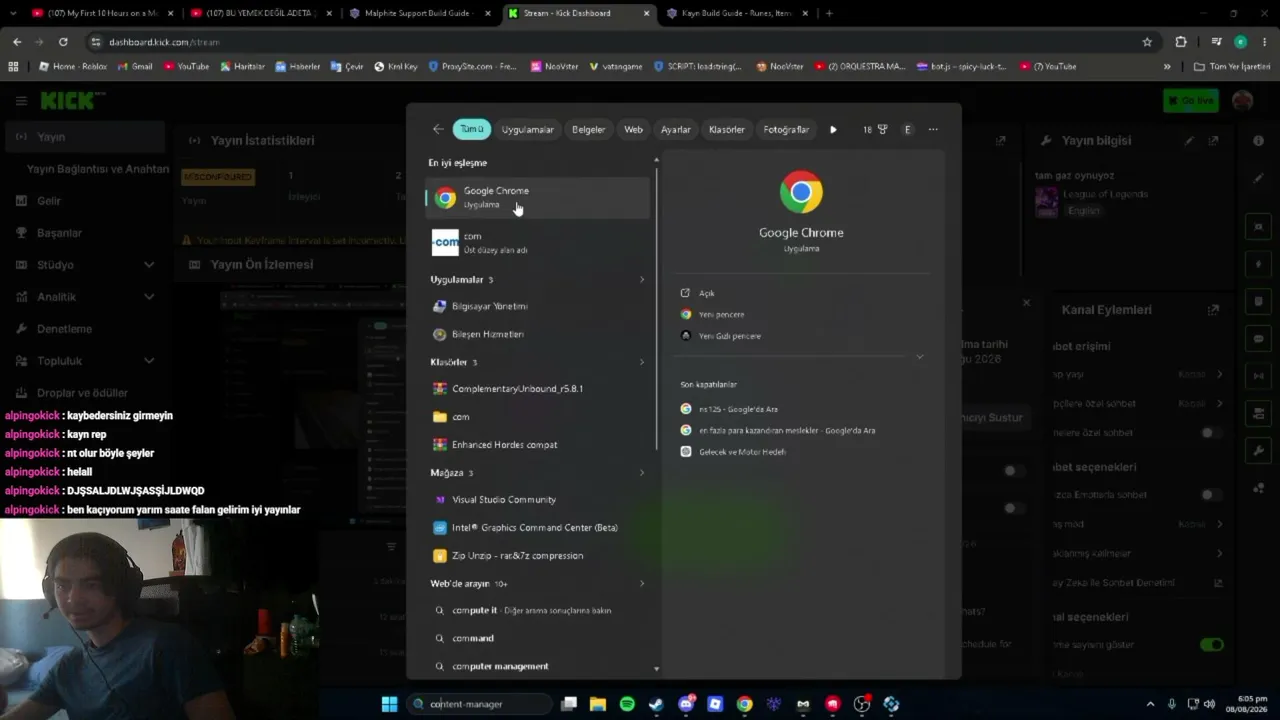
Task: Open Chrome's extensions puzzle icon
Action: tap(1181, 42)
